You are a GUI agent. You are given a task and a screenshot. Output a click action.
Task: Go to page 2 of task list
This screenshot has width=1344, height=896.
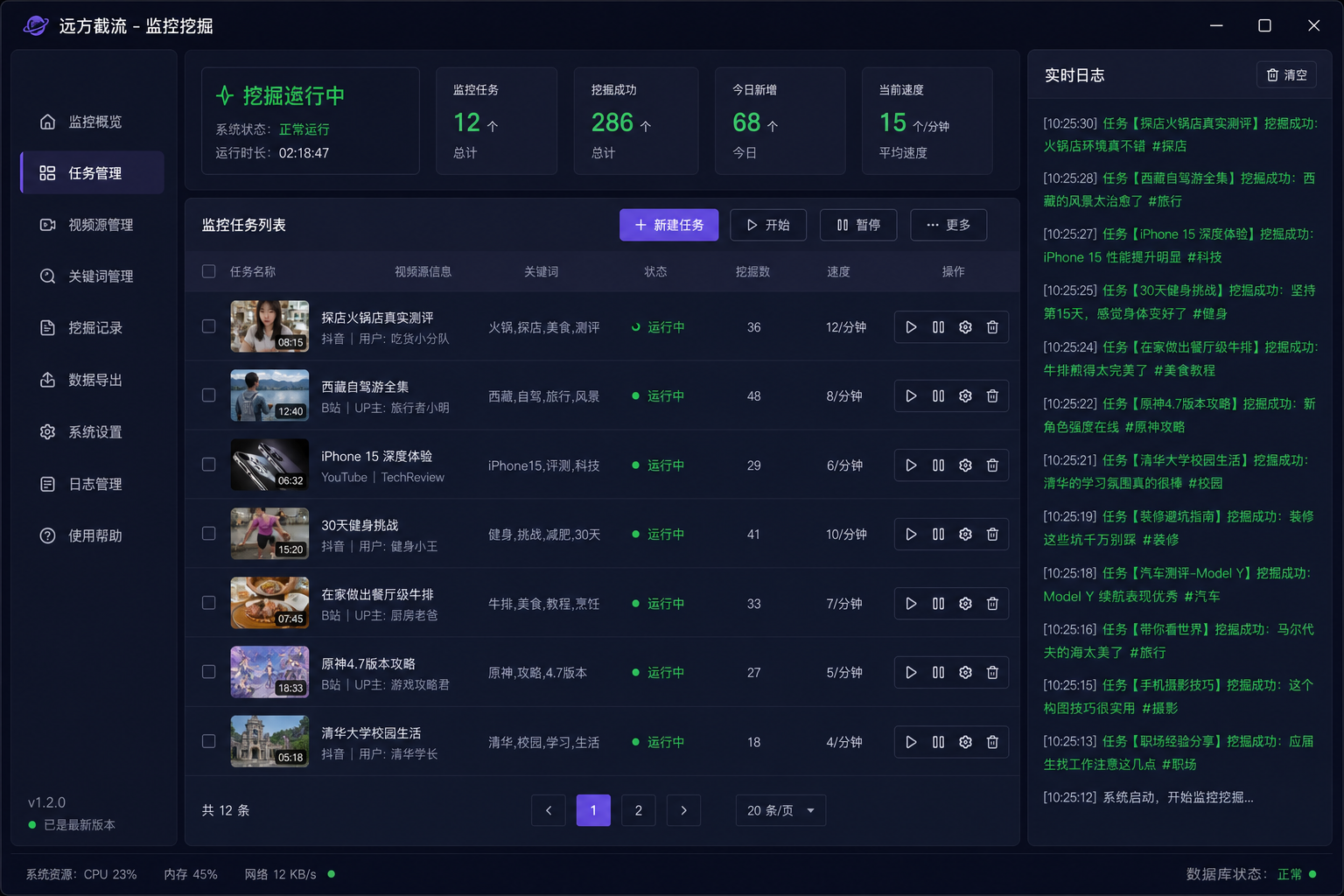coord(639,810)
